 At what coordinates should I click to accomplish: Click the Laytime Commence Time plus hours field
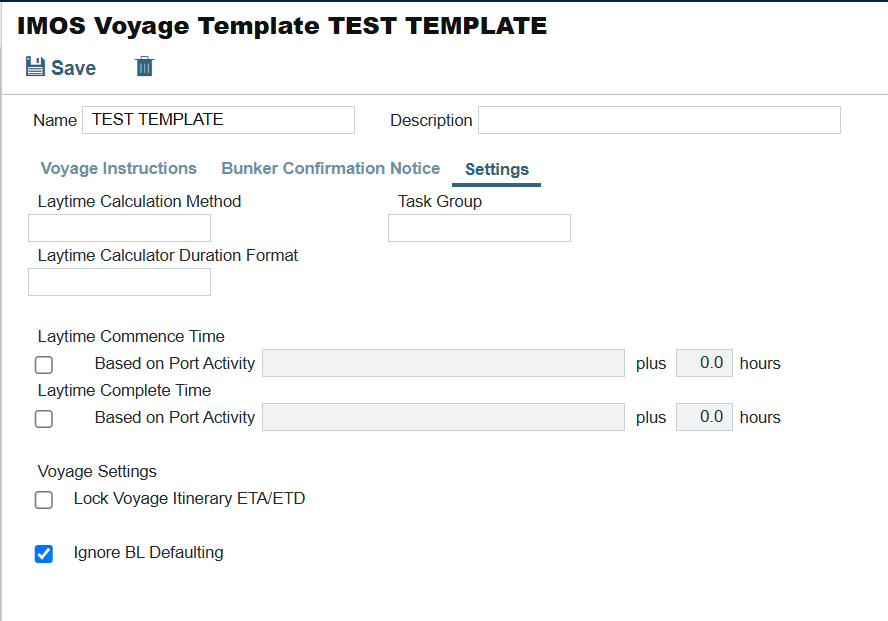(x=704, y=363)
